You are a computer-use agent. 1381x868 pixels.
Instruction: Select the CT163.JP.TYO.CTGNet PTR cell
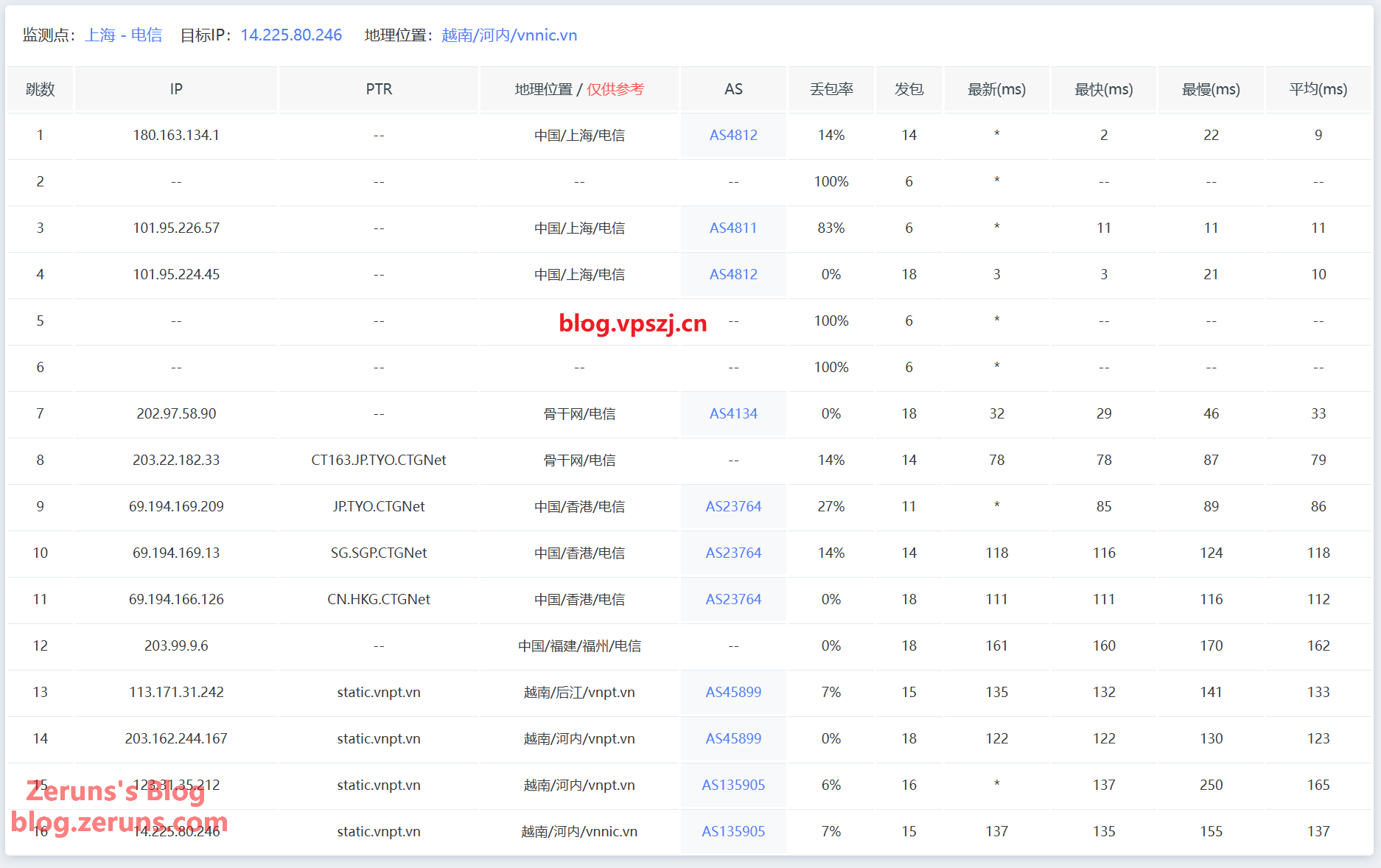point(379,460)
